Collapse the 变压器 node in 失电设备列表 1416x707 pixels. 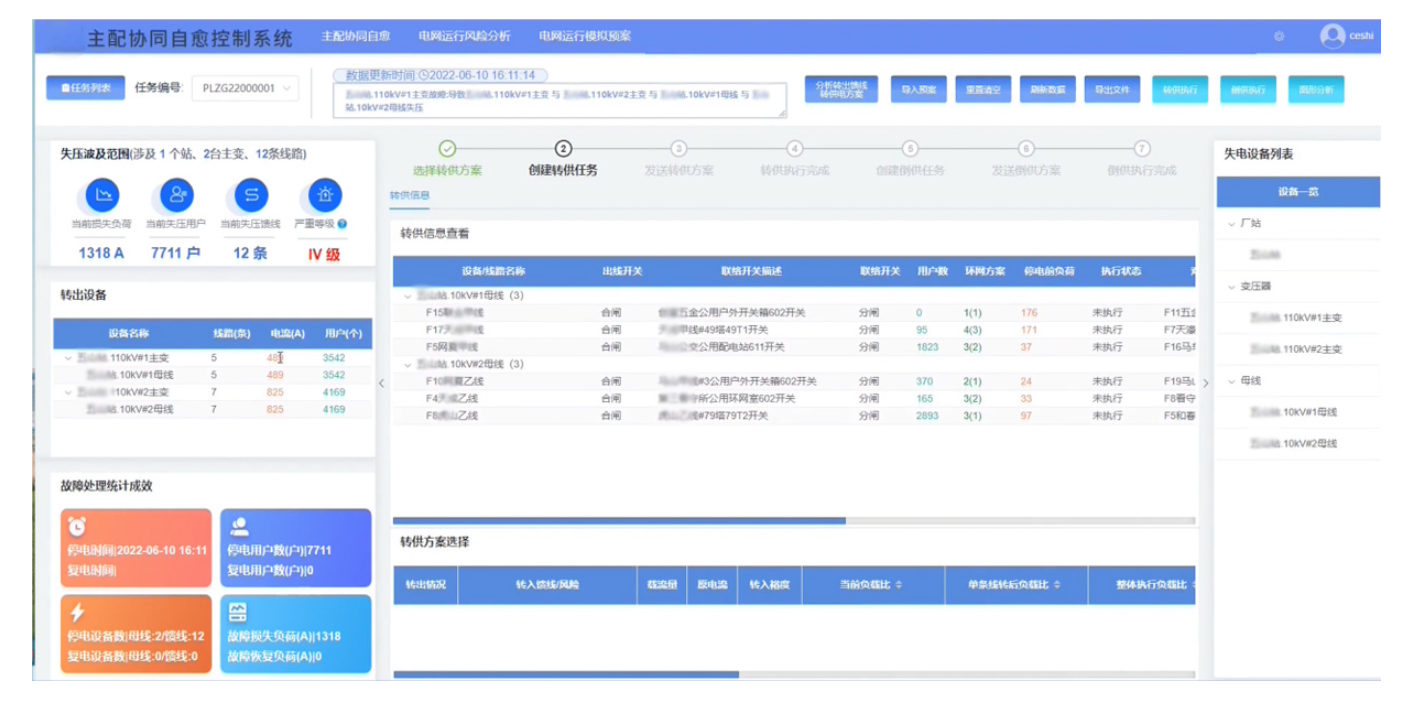pos(1232,287)
